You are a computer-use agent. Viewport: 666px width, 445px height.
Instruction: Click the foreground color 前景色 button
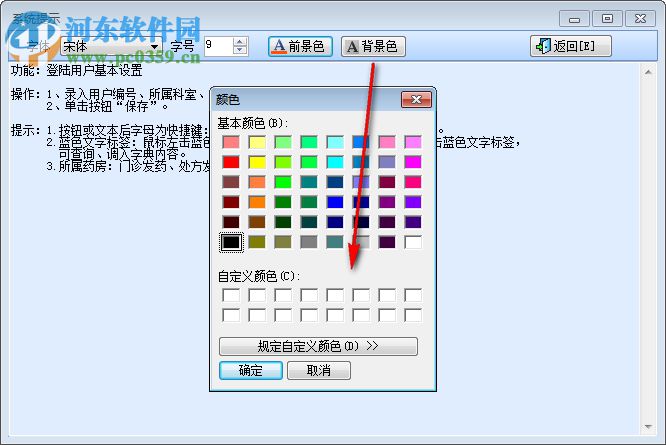pos(300,46)
